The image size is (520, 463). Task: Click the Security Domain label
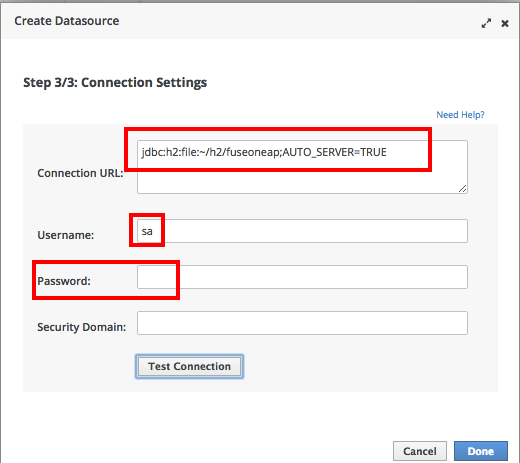pos(82,327)
